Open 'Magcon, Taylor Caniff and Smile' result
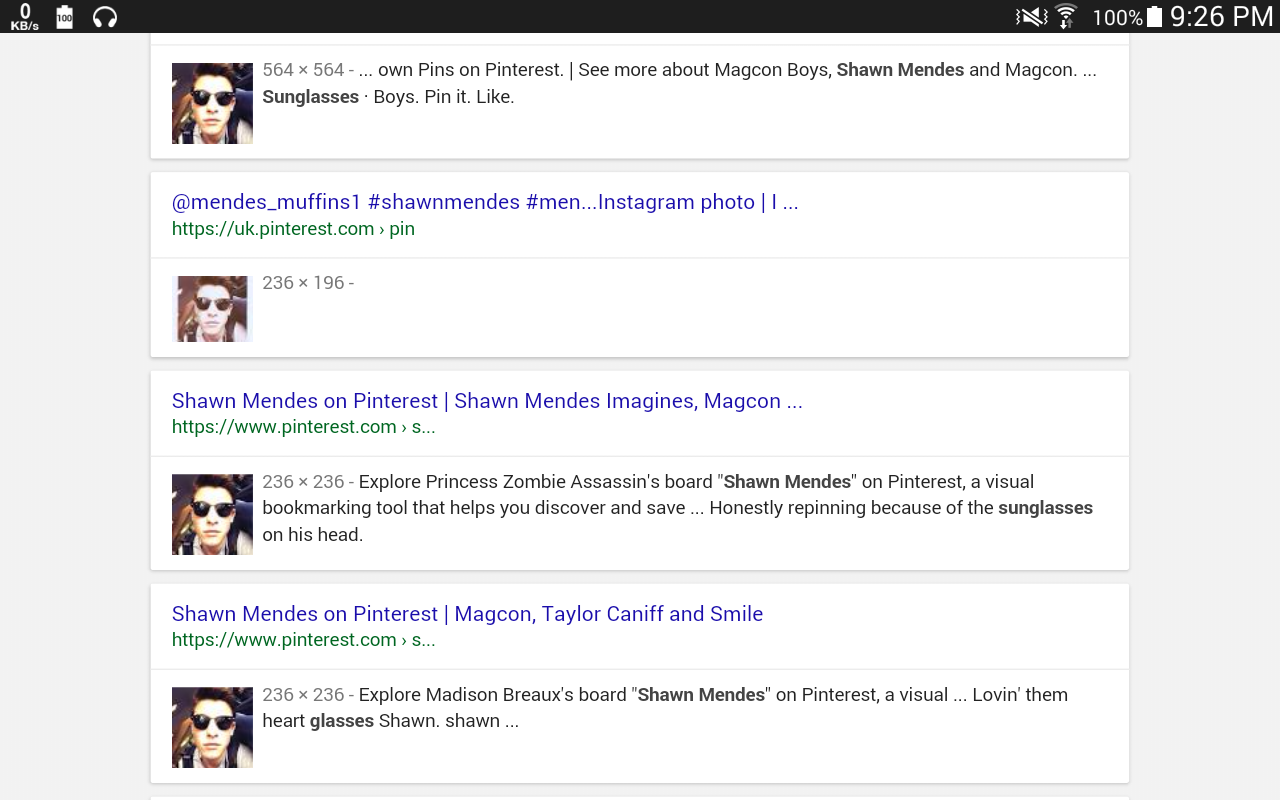The height and width of the screenshot is (800, 1280). [467, 614]
